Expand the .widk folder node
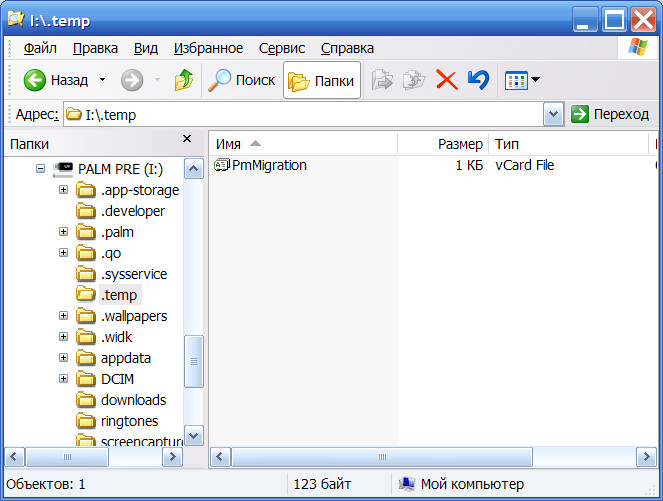The height and width of the screenshot is (501, 663). click(63, 337)
